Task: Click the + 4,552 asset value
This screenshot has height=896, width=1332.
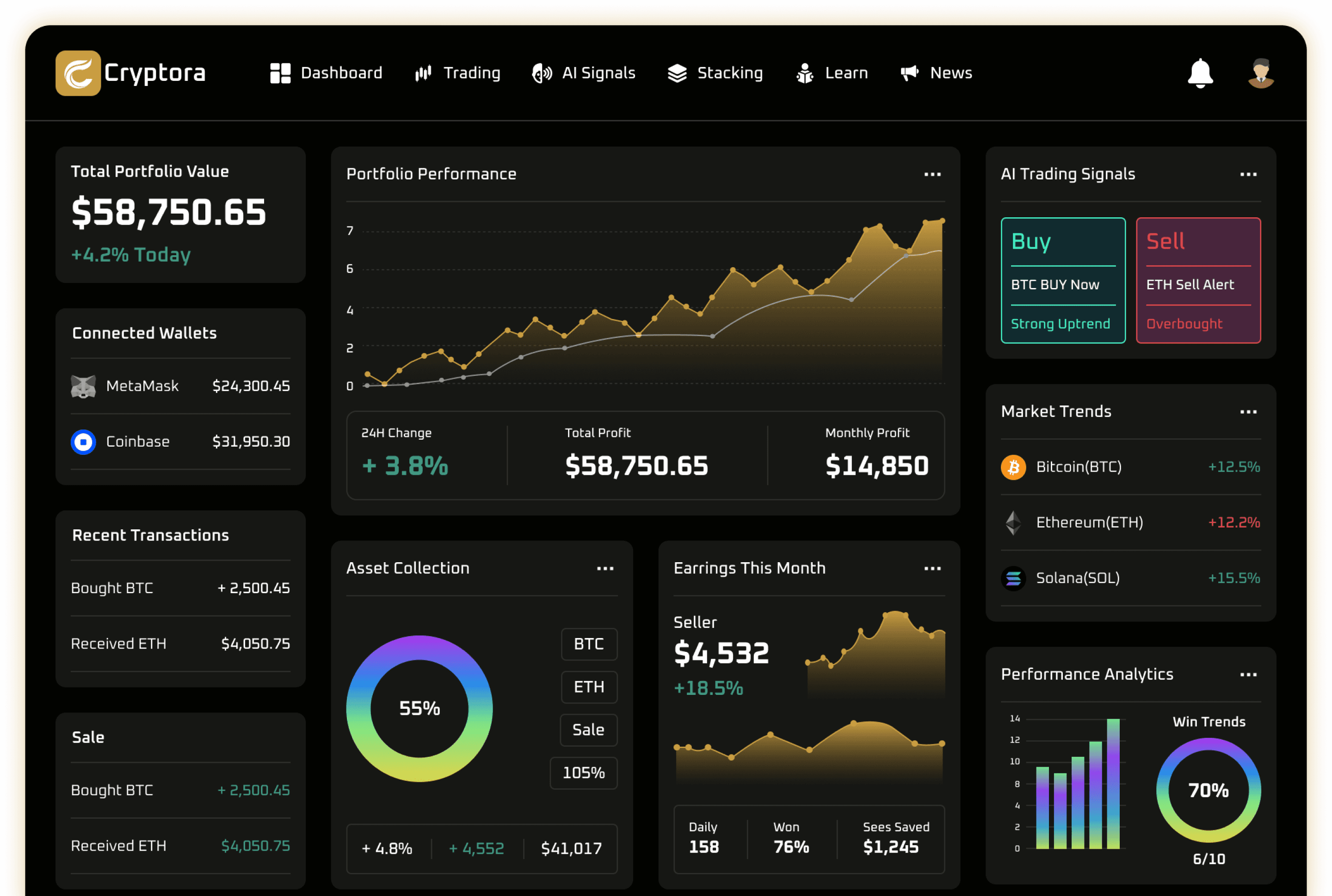Action: point(476,848)
